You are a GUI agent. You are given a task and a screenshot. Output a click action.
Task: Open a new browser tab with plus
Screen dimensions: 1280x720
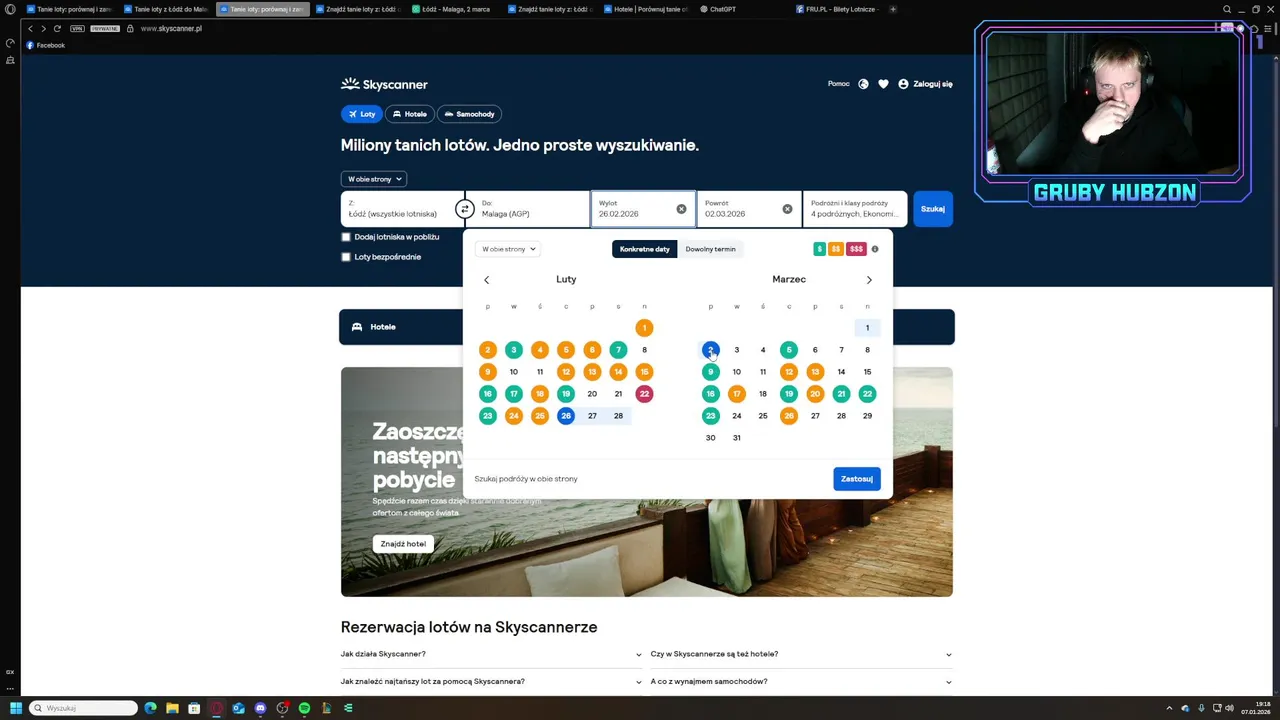(x=893, y=9)
